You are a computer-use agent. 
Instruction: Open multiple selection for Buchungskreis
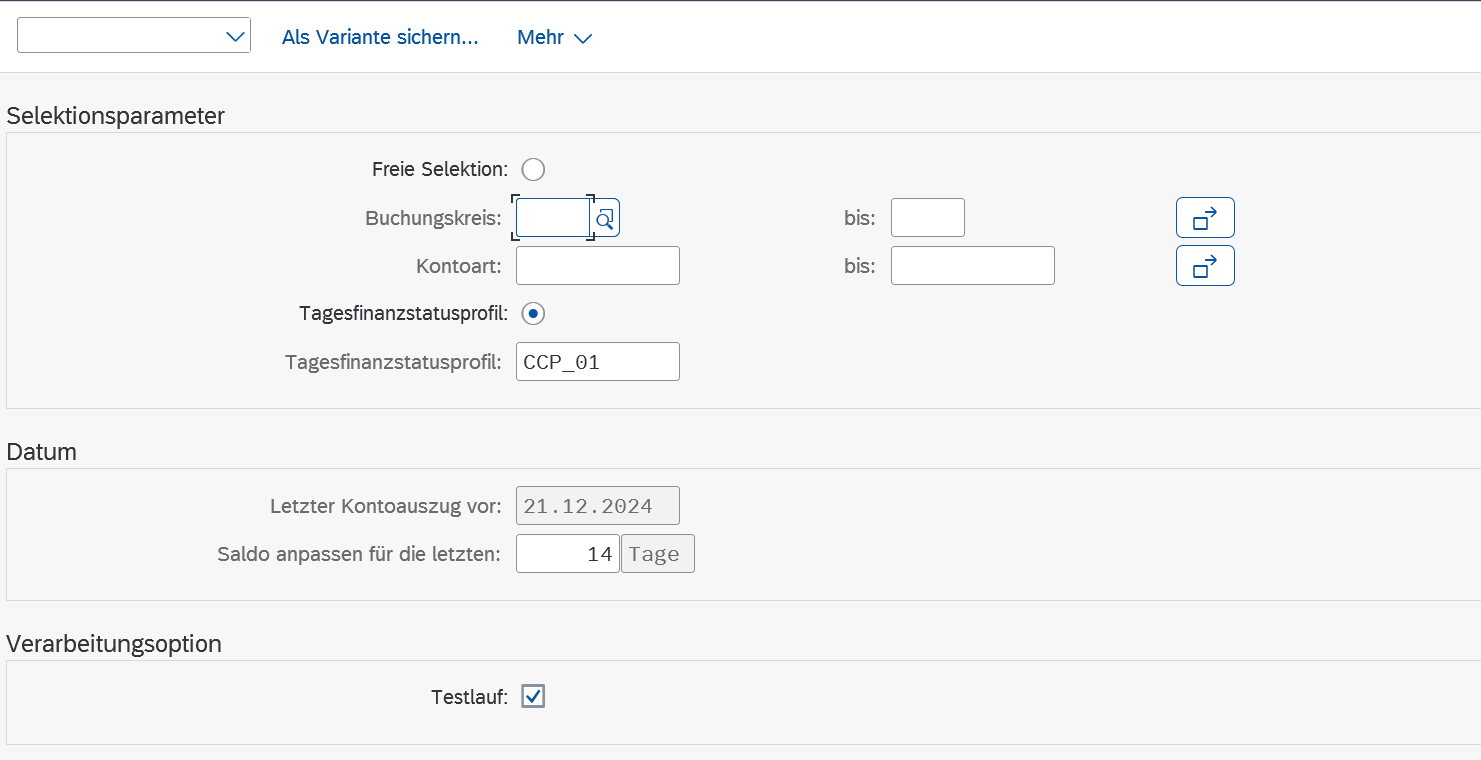pos(1205,218)
